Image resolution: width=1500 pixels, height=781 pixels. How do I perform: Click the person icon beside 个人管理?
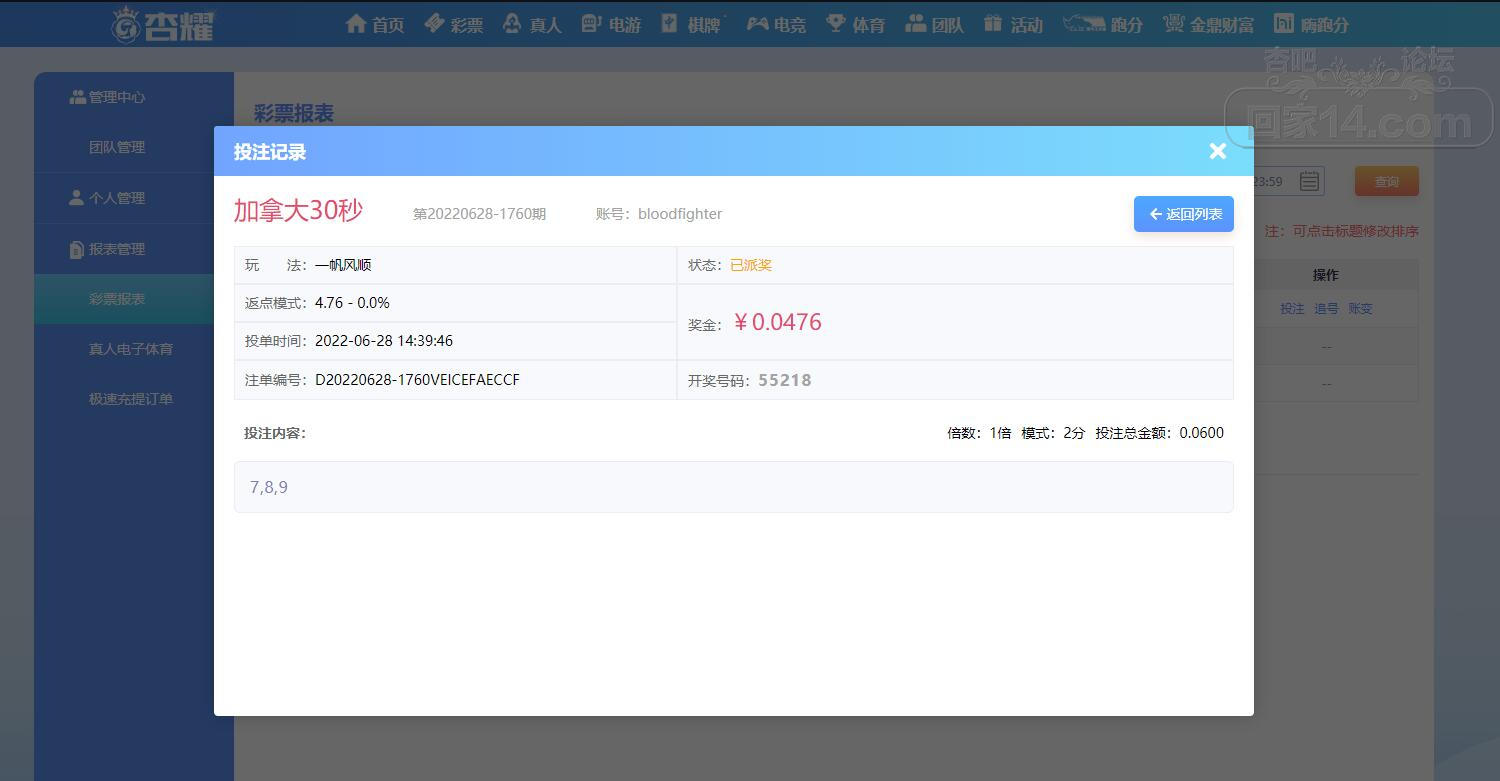(x=76, y=198)
